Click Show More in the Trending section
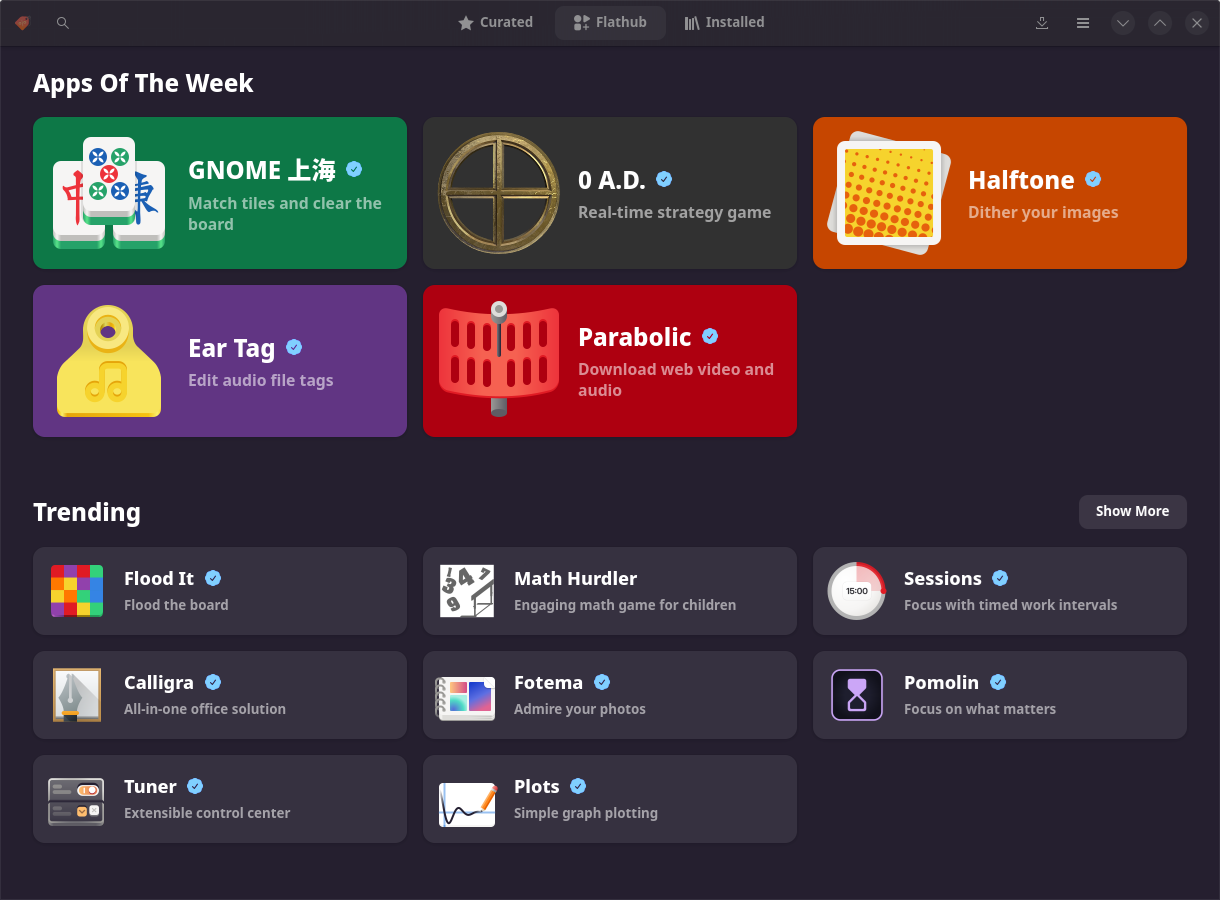 (x=1132, y=511)
